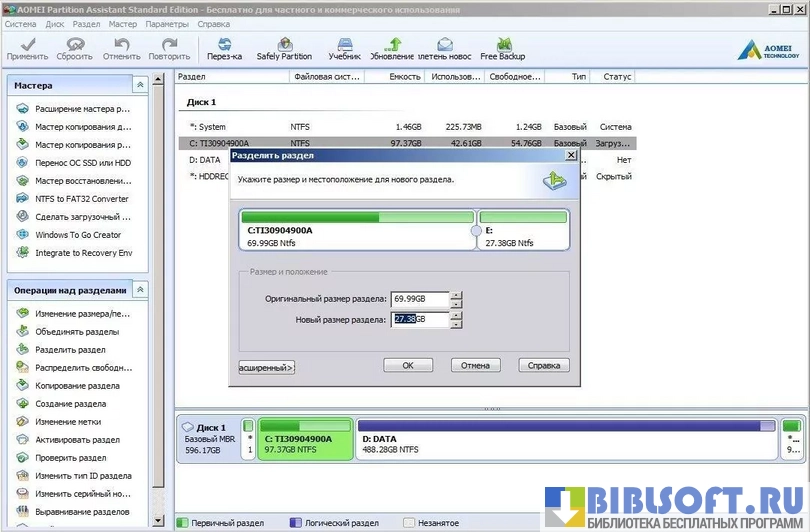
Task: Open the Safely Partition tool
Action: (x=284, y=47)
